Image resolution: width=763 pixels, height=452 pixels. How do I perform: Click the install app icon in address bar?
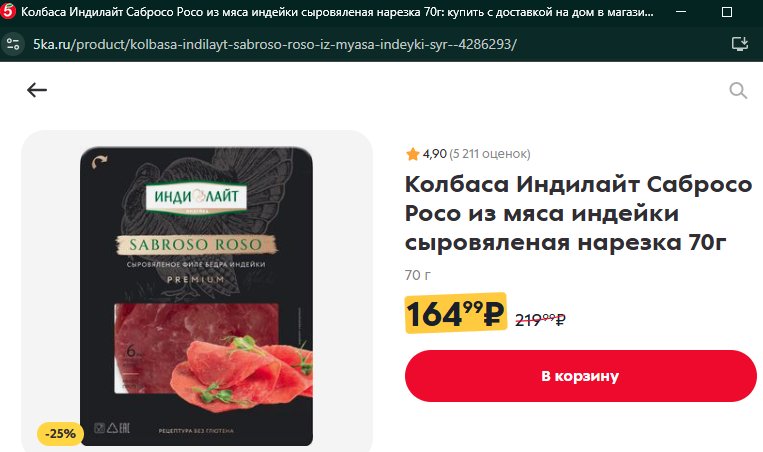740,44
